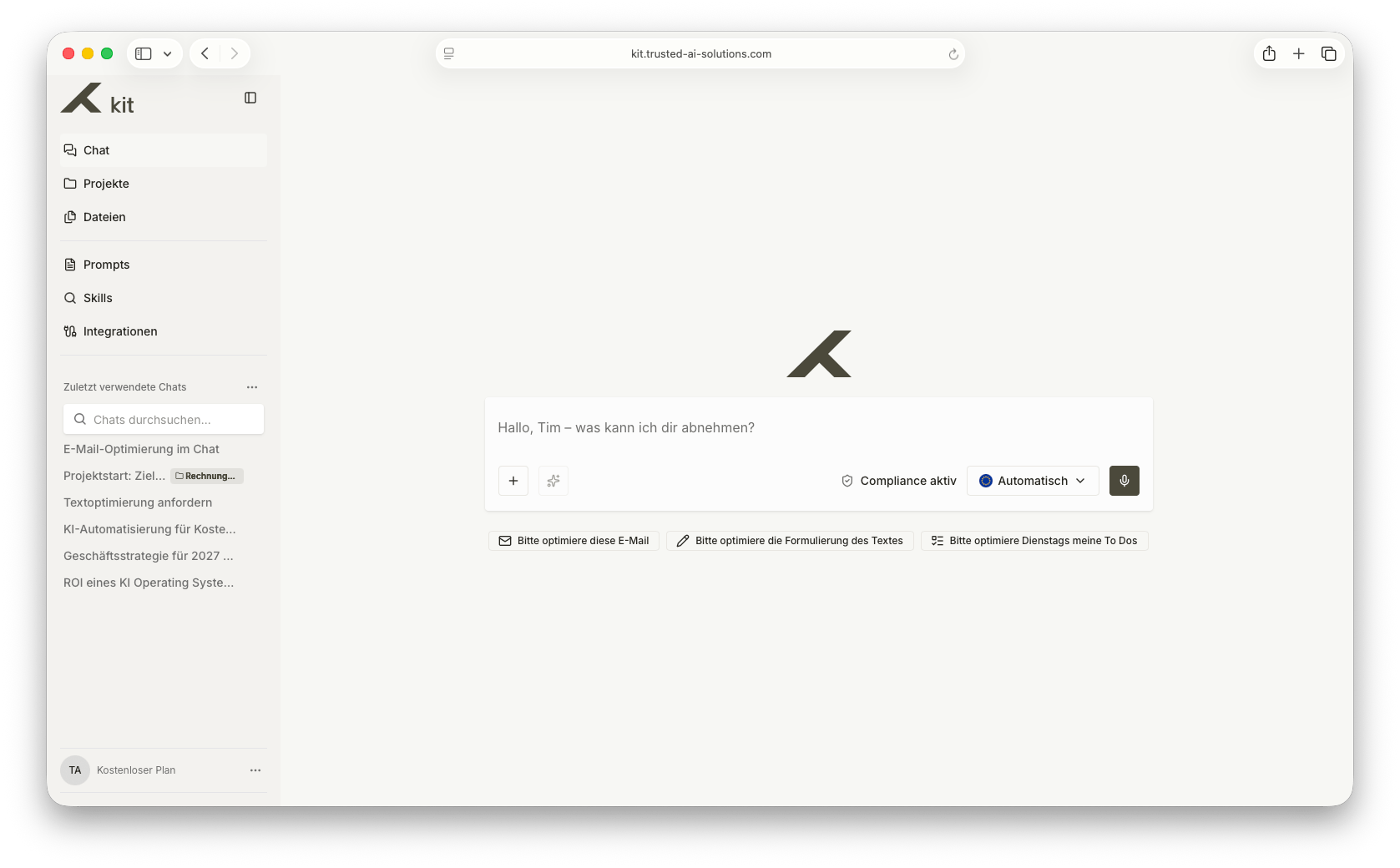Click 'Bitte optimiere Dienstags meine To Dos' suggestion
The width and height of the screenshot is (1400, 868).
1034,541
